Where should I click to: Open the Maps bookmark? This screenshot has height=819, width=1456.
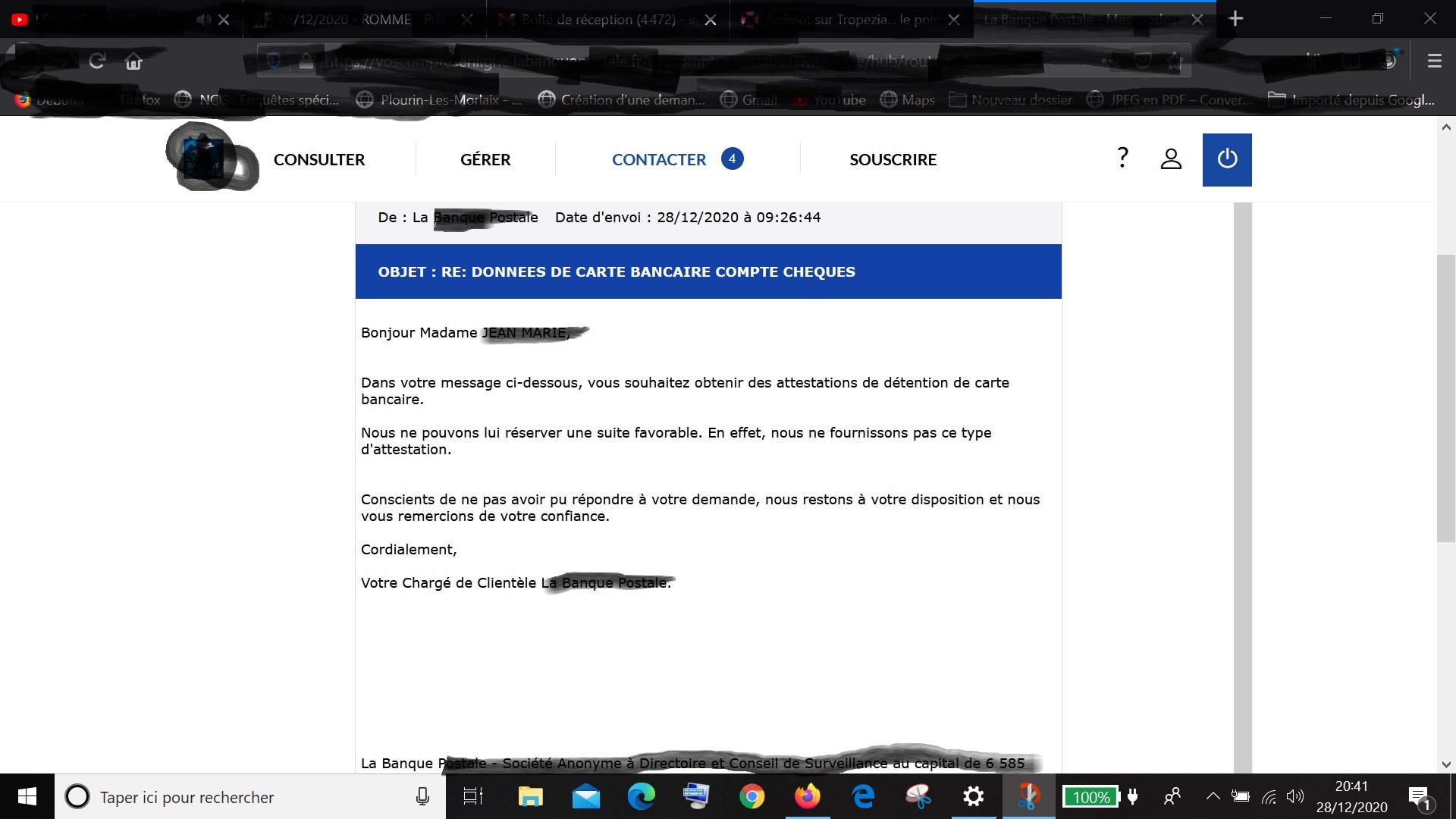coord(908,99)
